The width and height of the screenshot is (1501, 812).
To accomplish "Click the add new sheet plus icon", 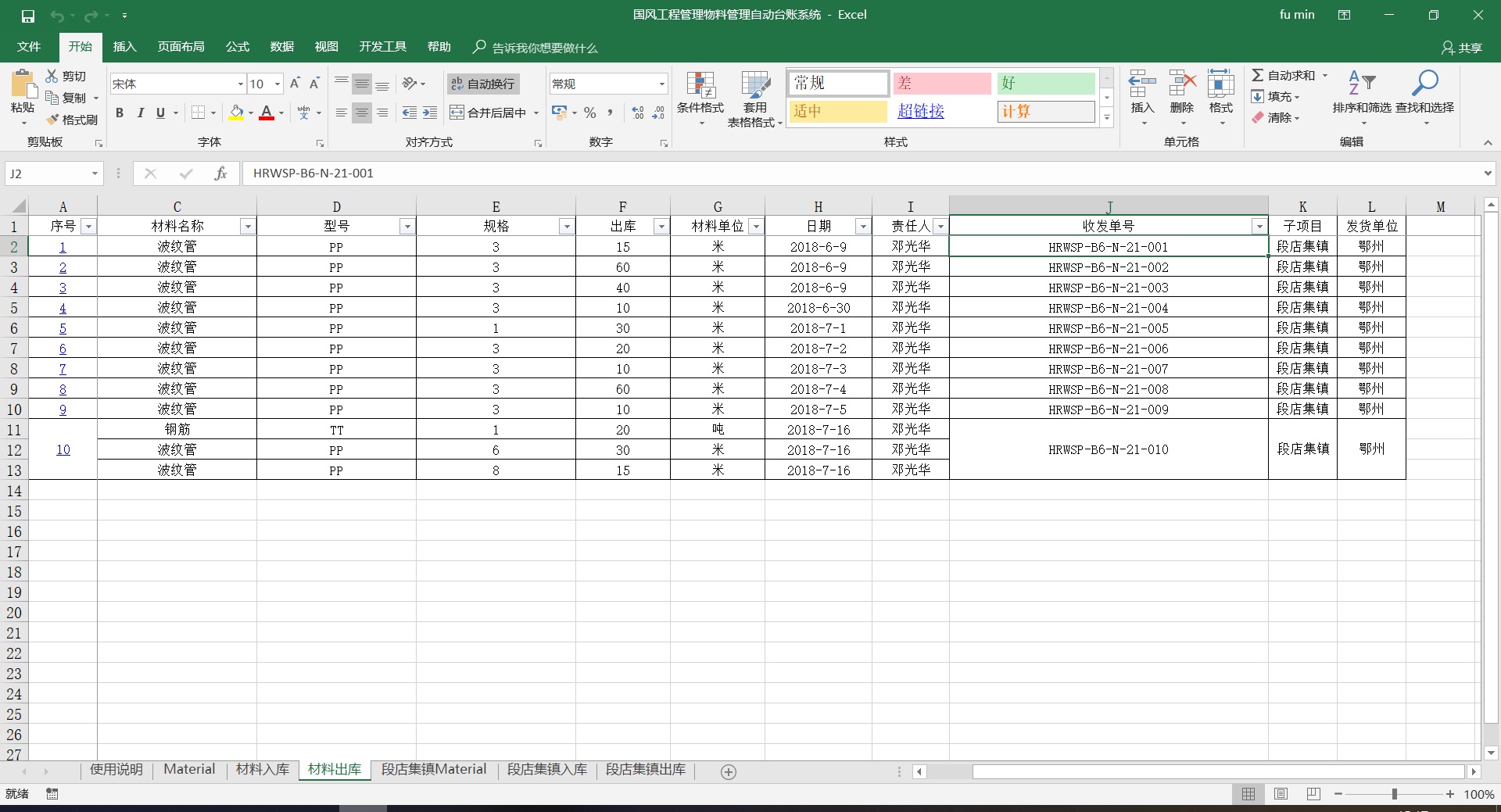I will click(x=728, y=772).
